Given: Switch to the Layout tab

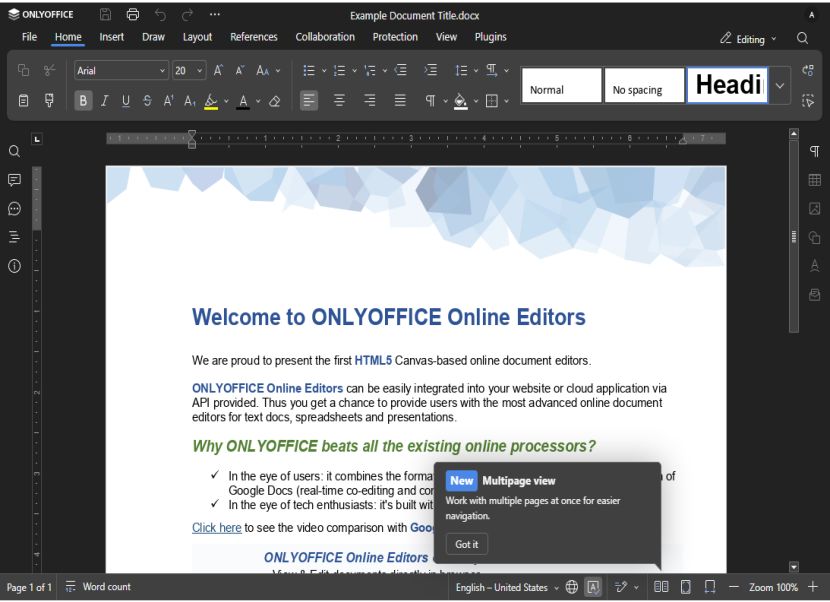Looking at the screenshot, I should [x=197, y=37].
